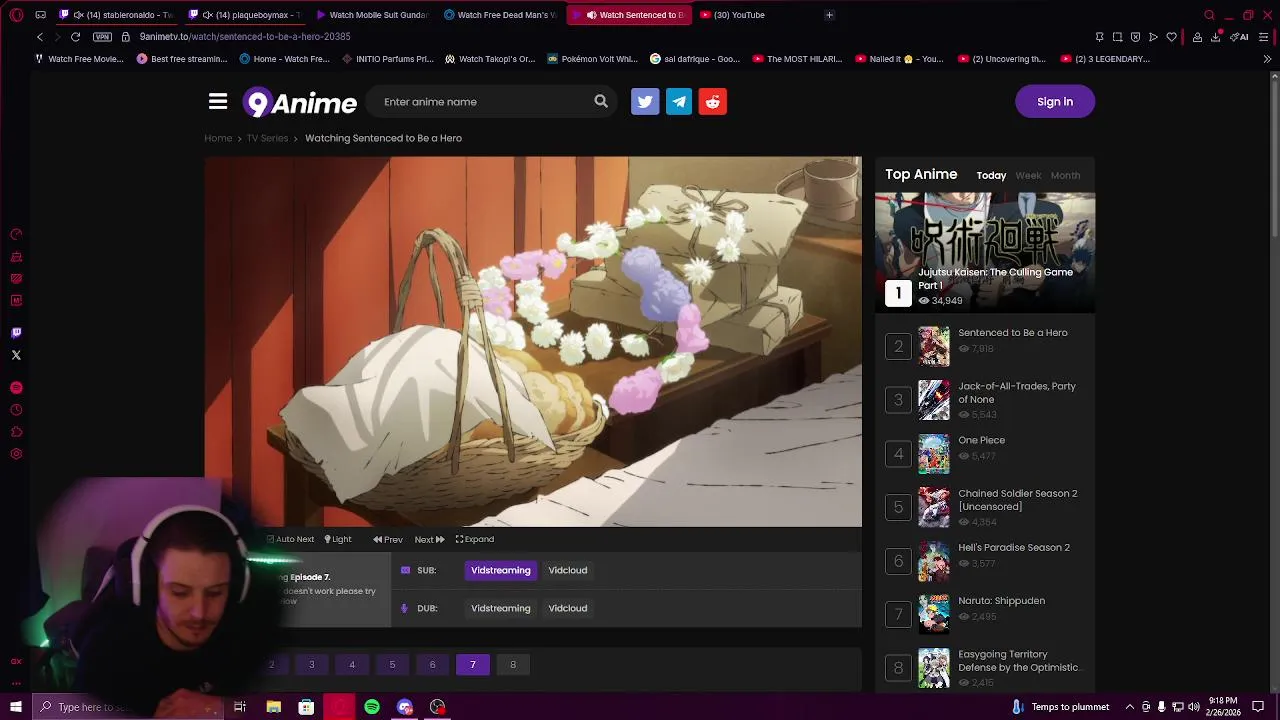The width and height of the screenshot is (1280, 720).
Task: Switch Top Anime to Month
Action: [1065, 176]
